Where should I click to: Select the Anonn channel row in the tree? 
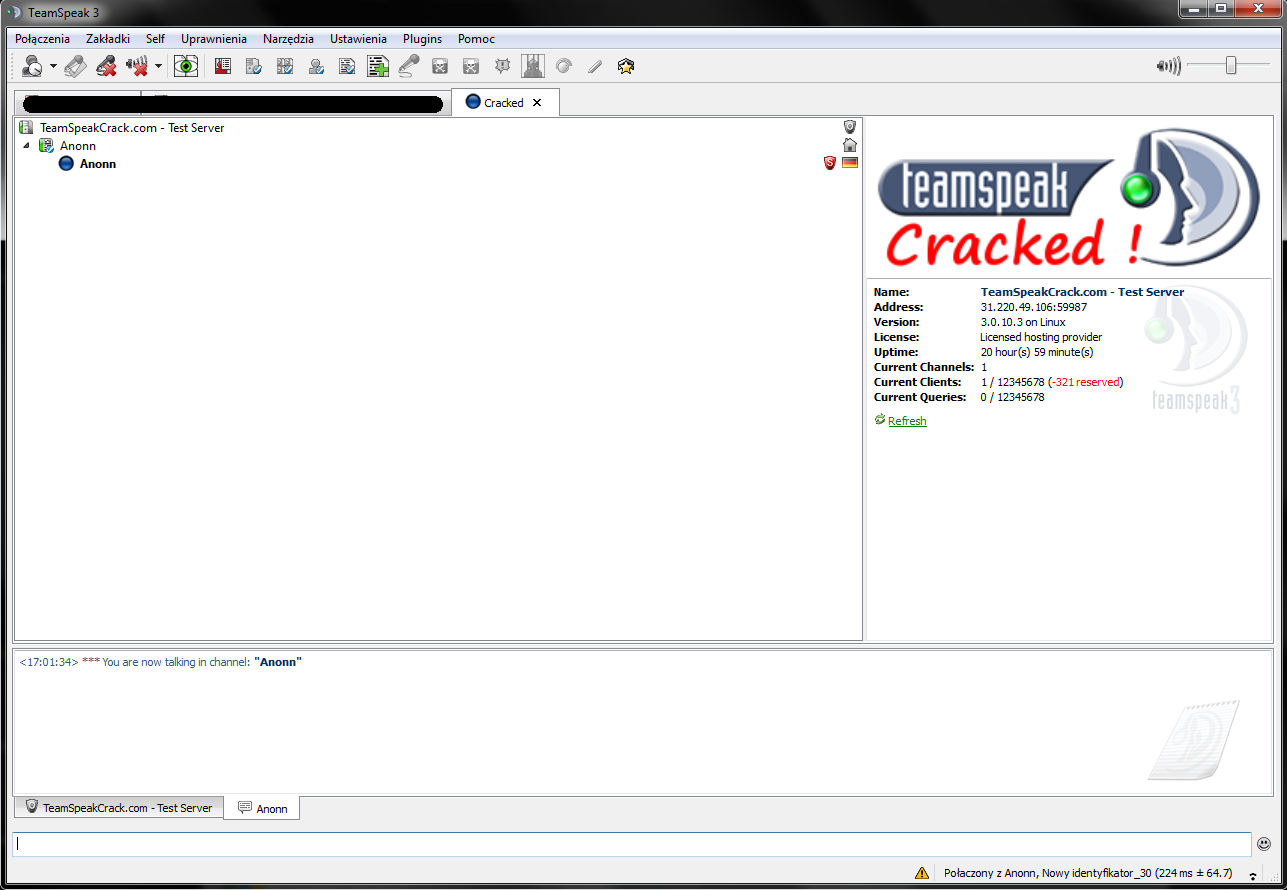pyautogui.click(x=438, y=146)
